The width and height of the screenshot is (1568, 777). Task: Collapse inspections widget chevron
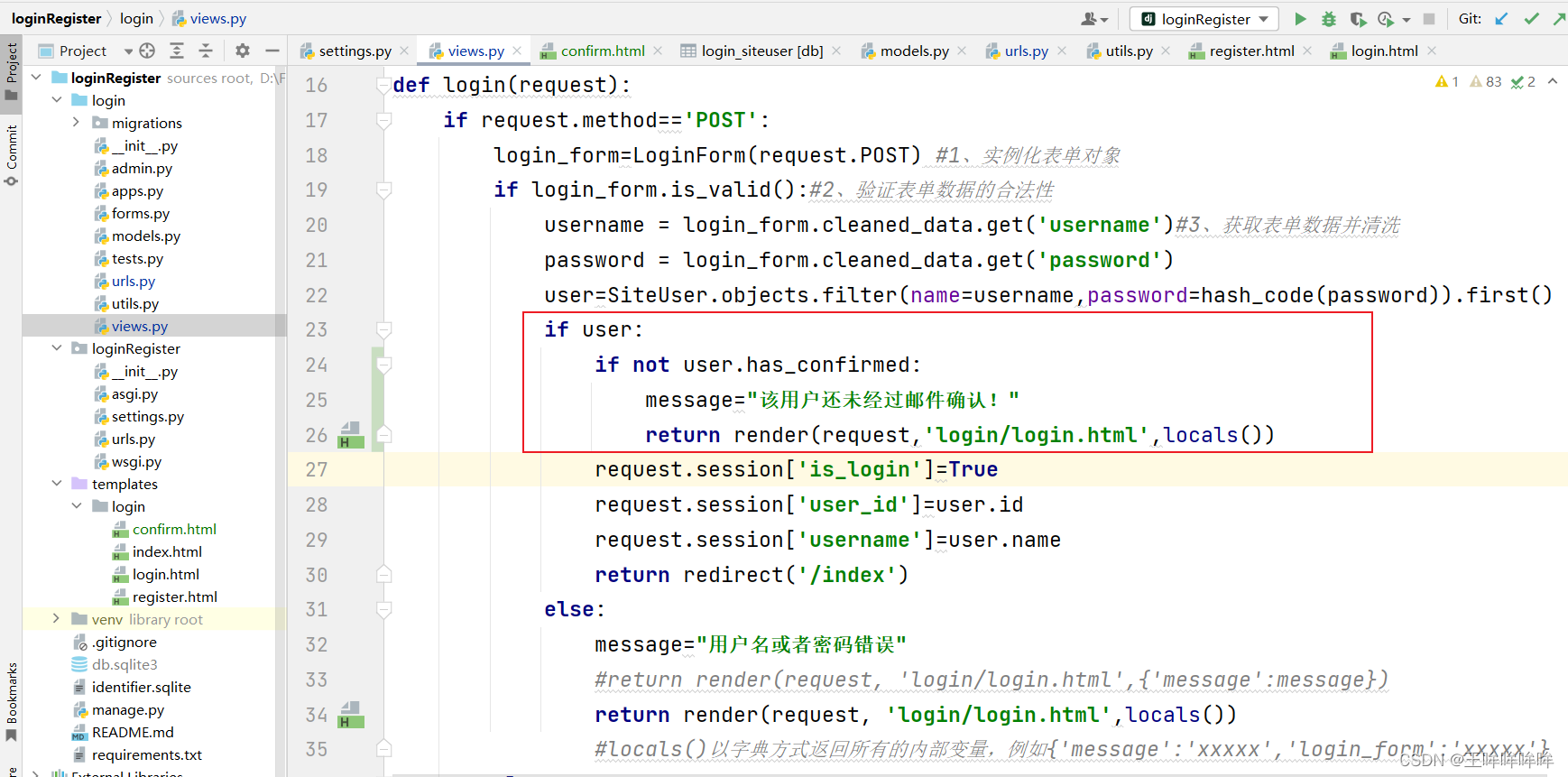tap(1553, 81)
